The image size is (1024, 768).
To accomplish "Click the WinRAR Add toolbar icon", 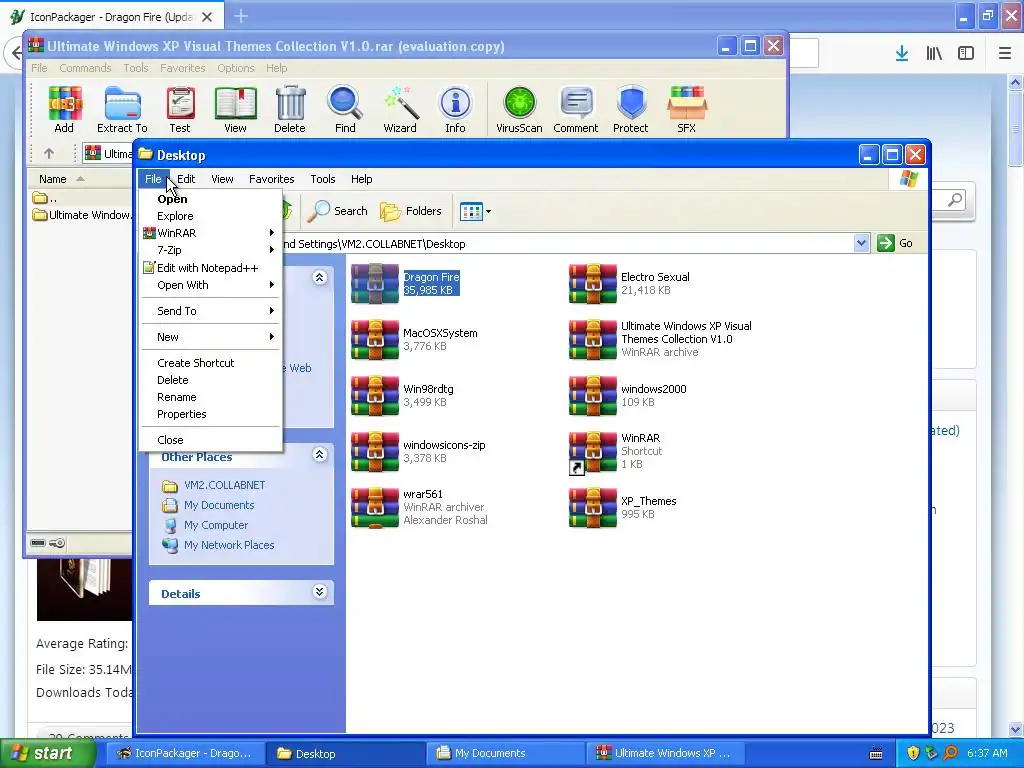I will click(x=64, y=110).
